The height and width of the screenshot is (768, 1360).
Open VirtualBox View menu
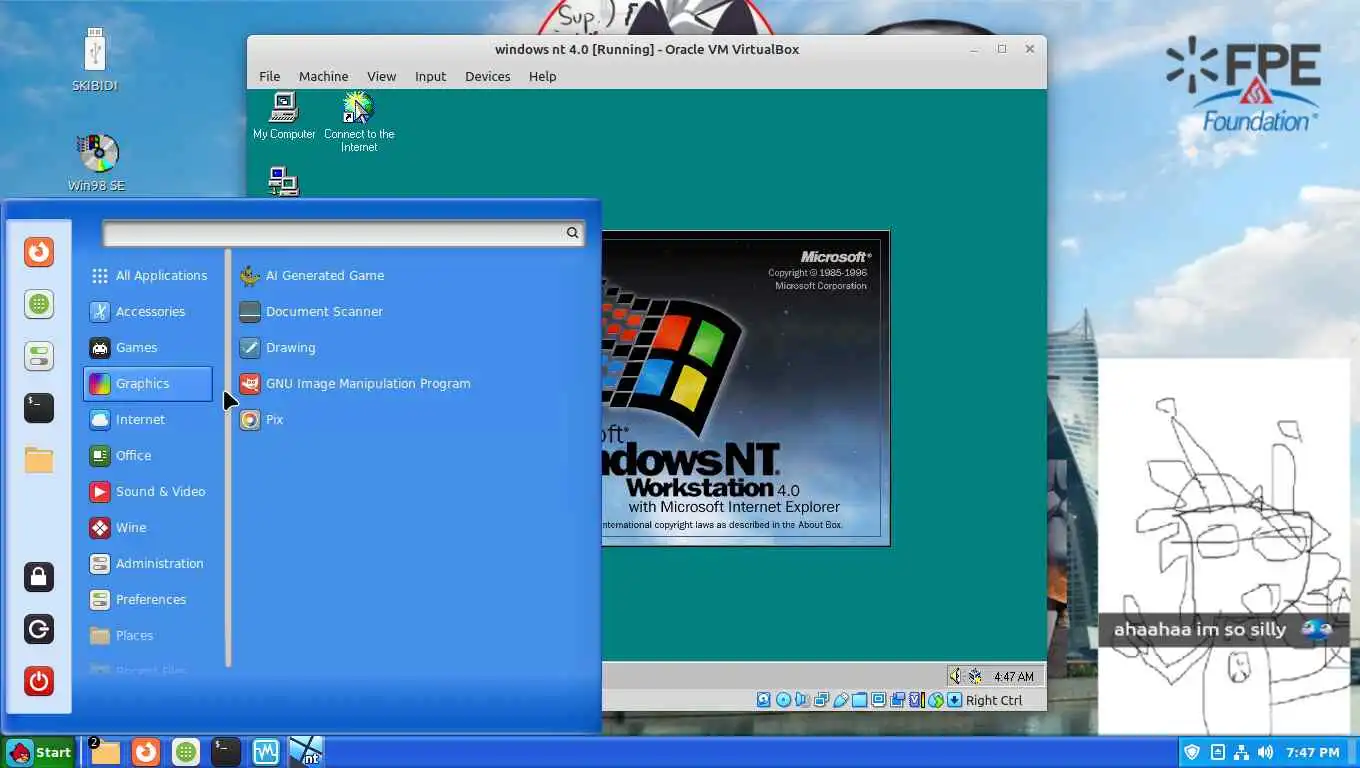coord(381,76)
